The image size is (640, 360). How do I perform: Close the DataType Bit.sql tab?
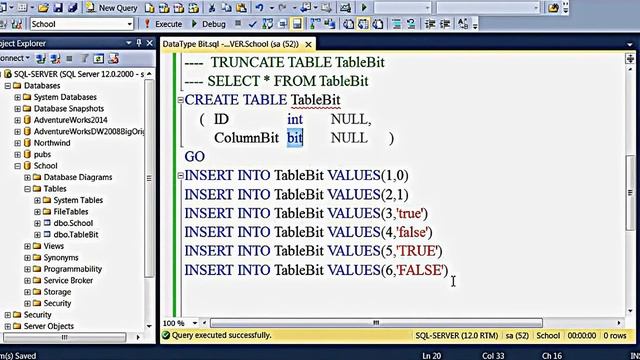(x=309, y=44)
